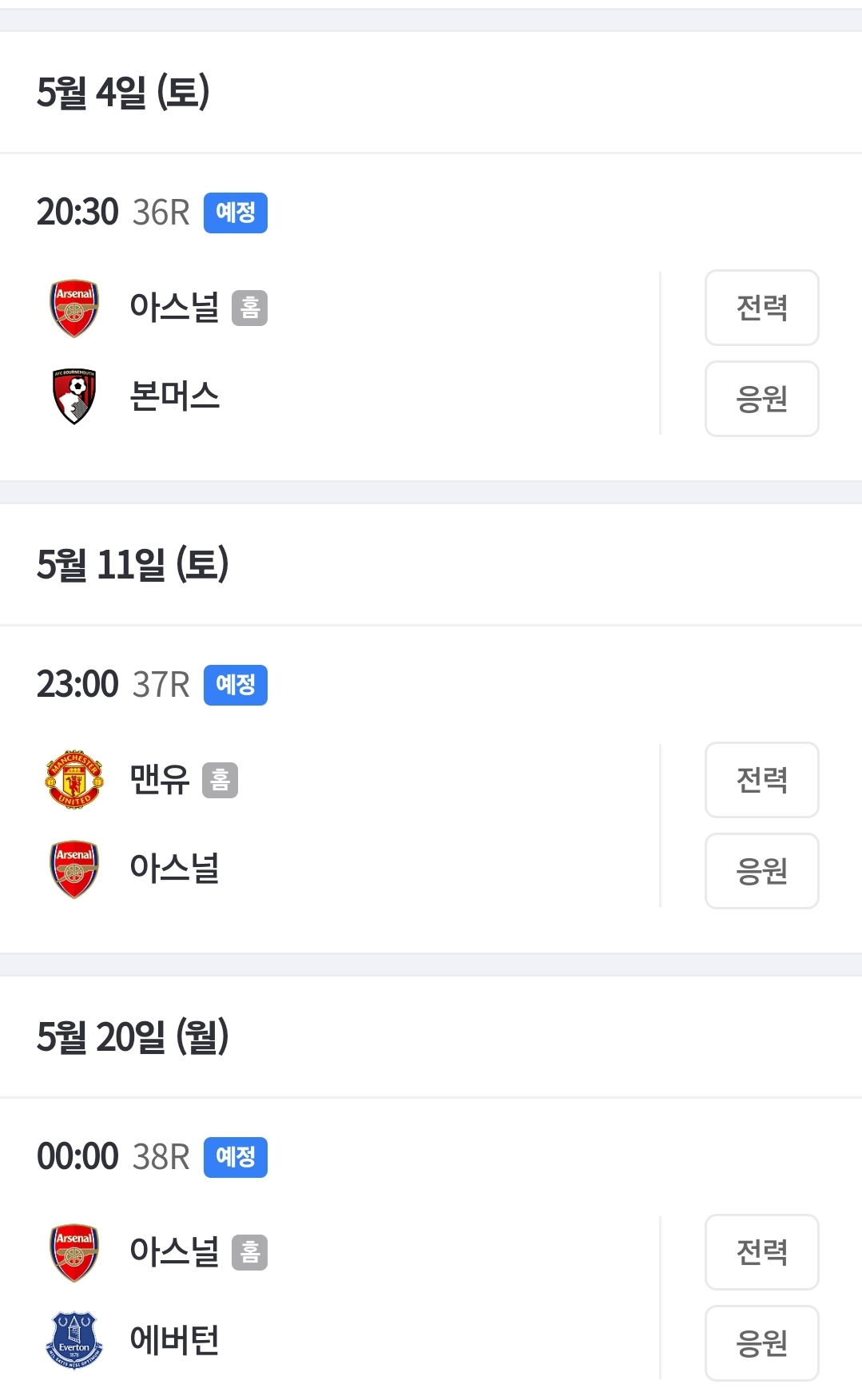
Task: Click 예정 status badge for 38R
Action: click(x=235, y=1158)
